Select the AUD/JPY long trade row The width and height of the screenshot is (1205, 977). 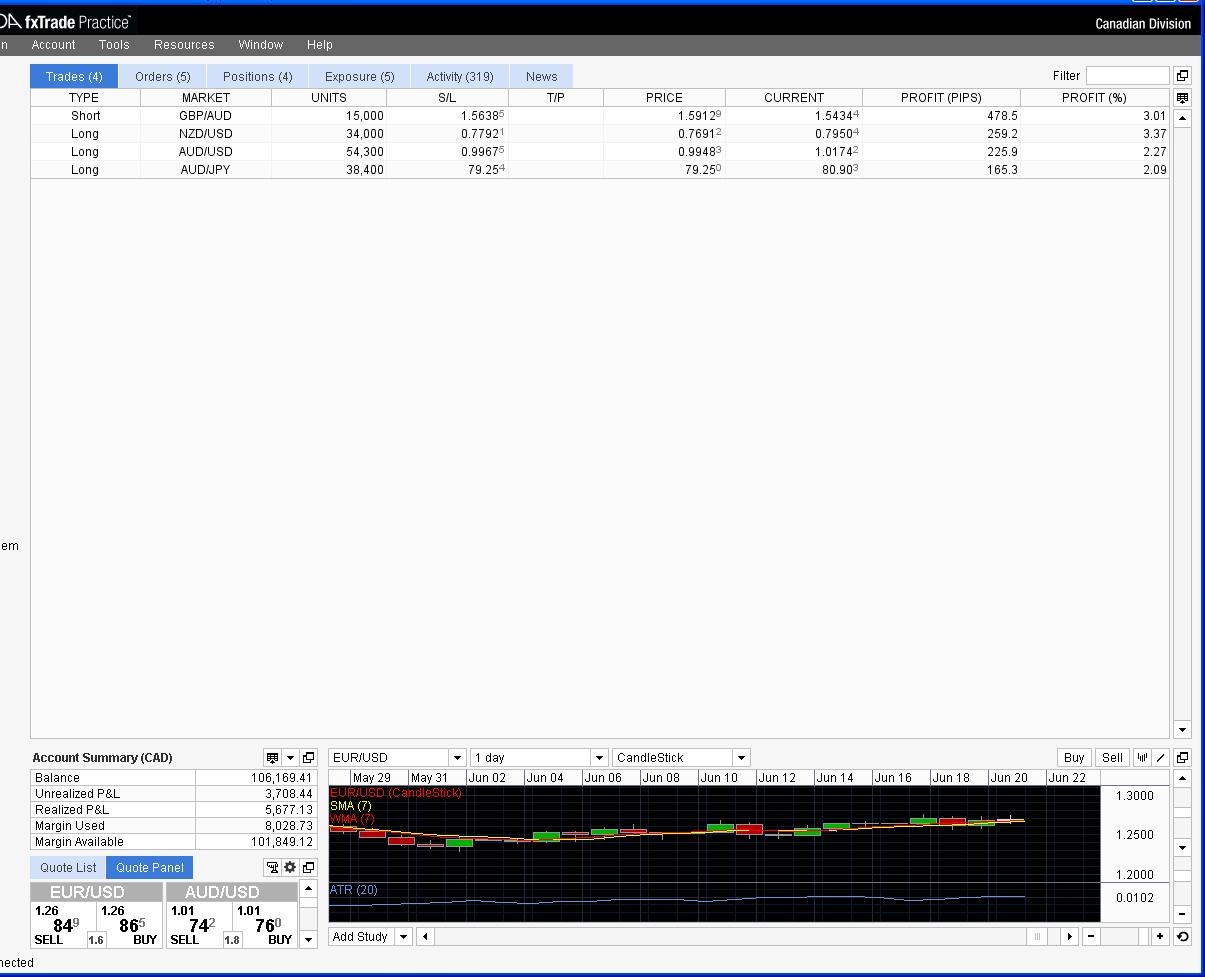pos(599,170)
